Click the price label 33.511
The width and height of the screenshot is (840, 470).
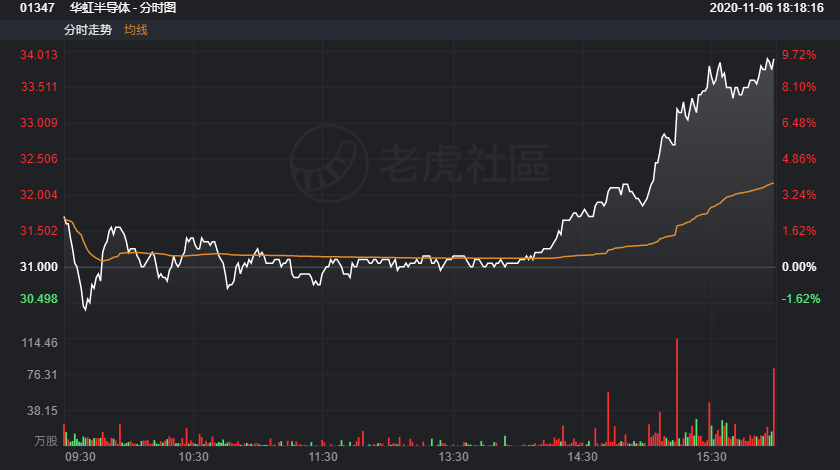click(x=39, y=87)
